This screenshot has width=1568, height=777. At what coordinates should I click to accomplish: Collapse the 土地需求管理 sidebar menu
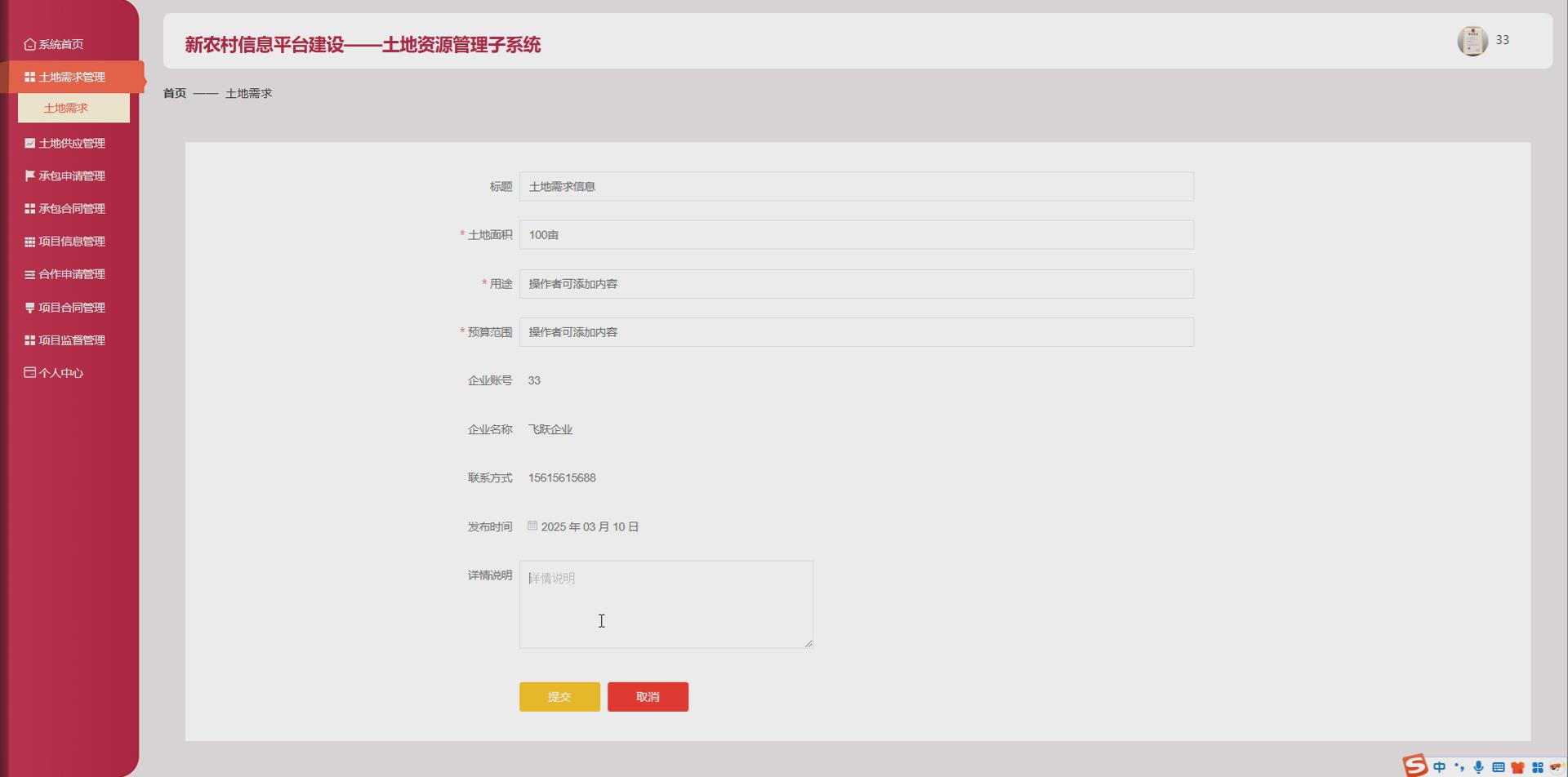73,77
